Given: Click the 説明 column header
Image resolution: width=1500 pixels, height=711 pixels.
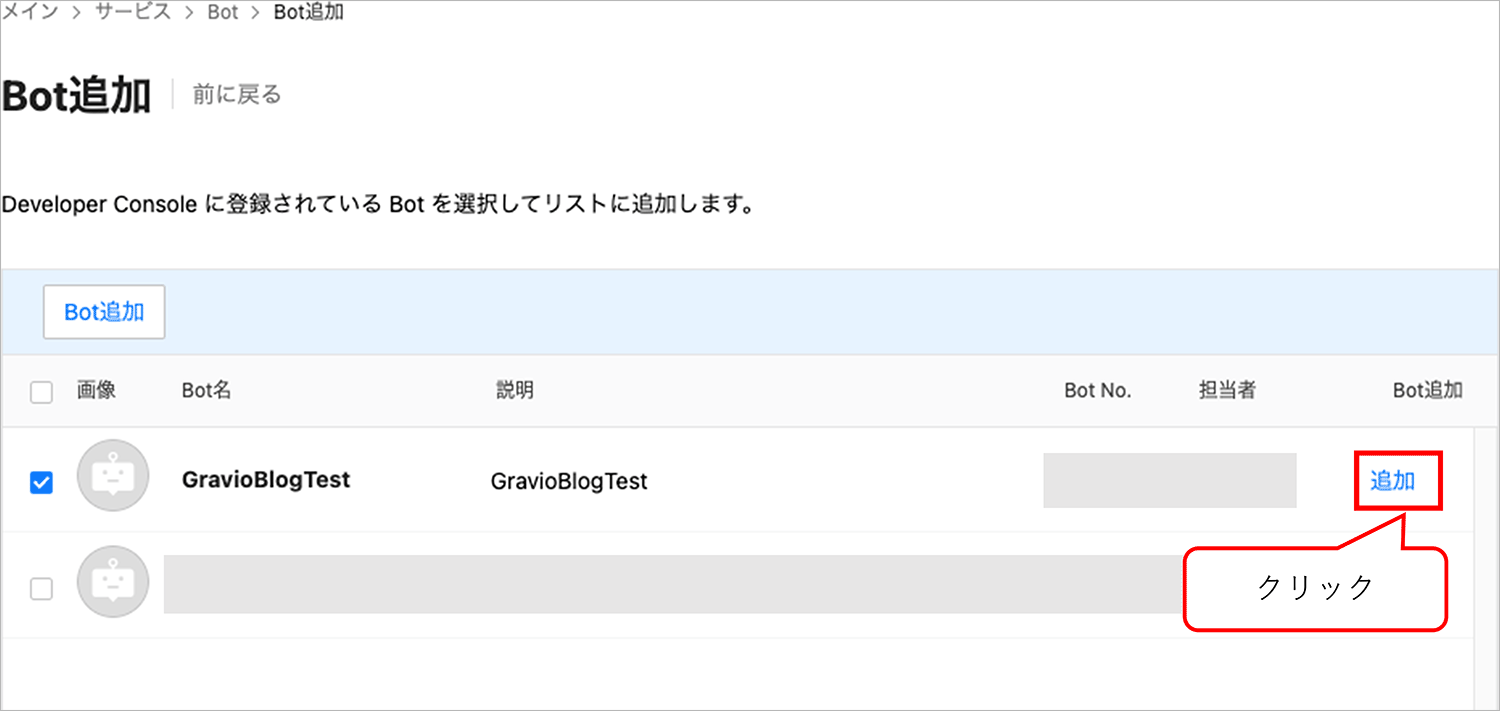Looking at the screenshot, I should pos(515,390).
